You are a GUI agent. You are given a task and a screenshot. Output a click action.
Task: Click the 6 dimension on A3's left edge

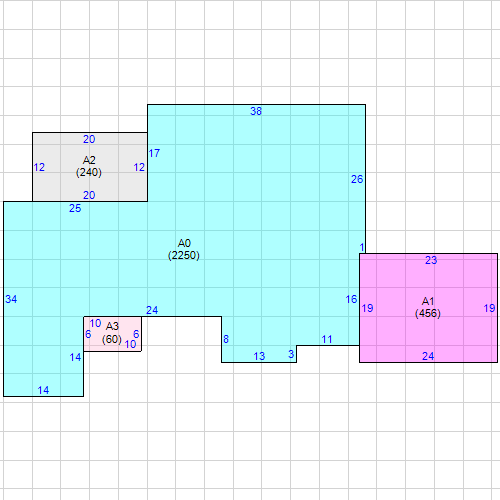point(88,334)
